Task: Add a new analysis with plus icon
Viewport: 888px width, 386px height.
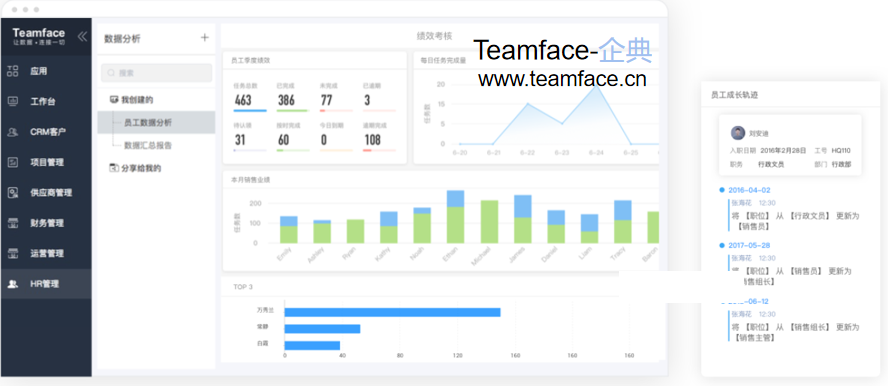Action: pos(204,38)
